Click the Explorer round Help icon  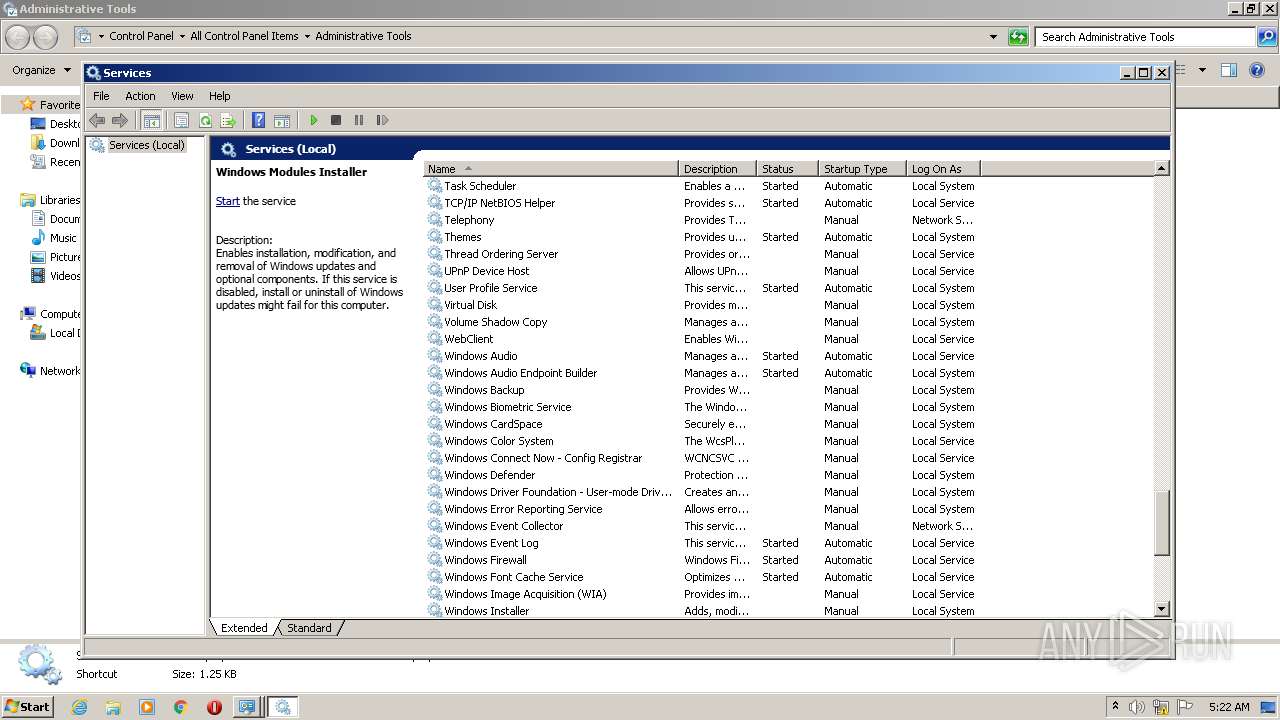point(1257,70)
